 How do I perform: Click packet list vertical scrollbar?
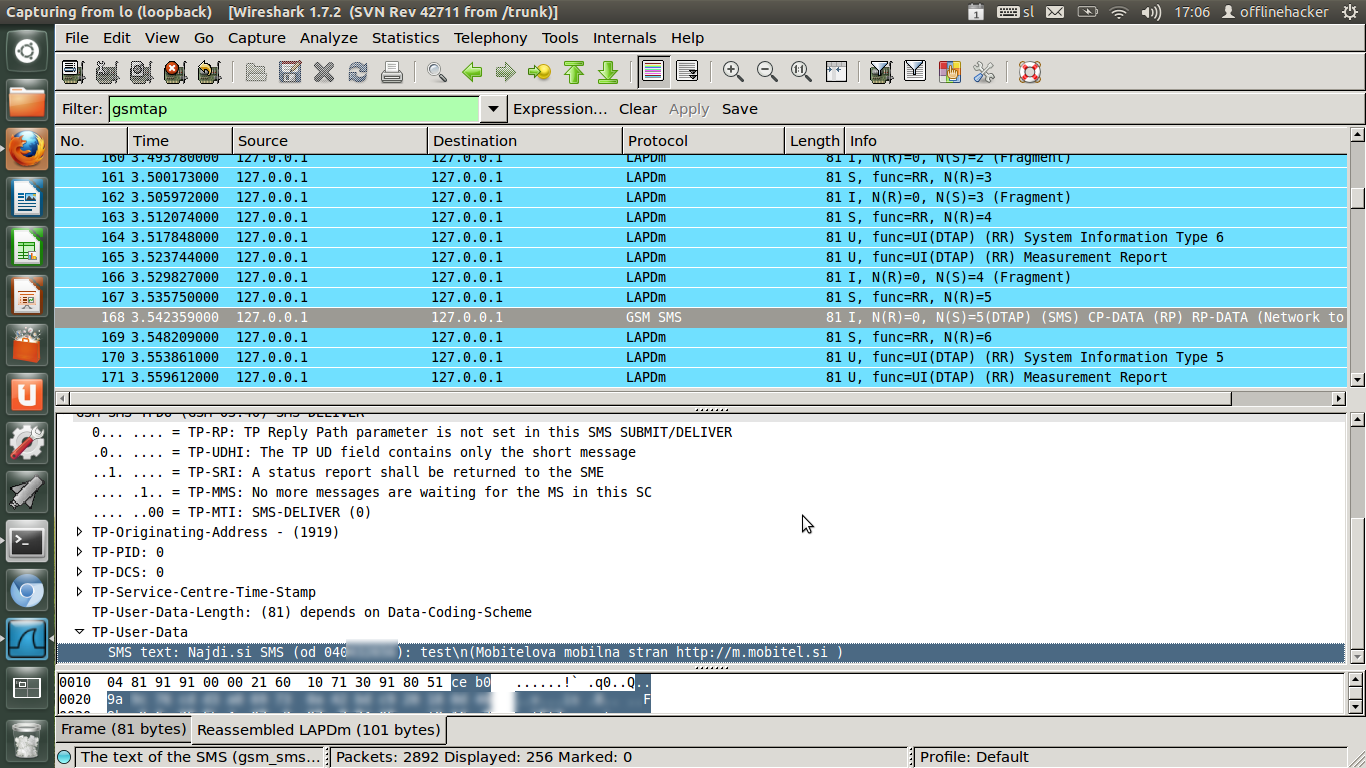pos(1357,258)
